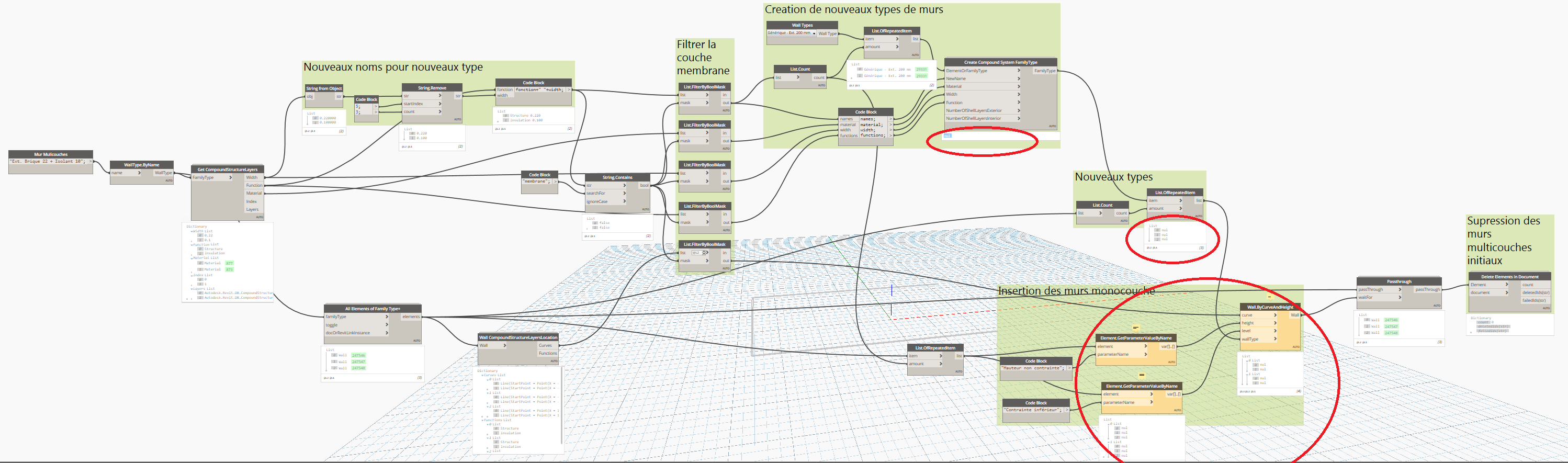Edit the "membrane" Code Block text
Image resolution: width=1568 pixels, height=463 pixels.
536,182
